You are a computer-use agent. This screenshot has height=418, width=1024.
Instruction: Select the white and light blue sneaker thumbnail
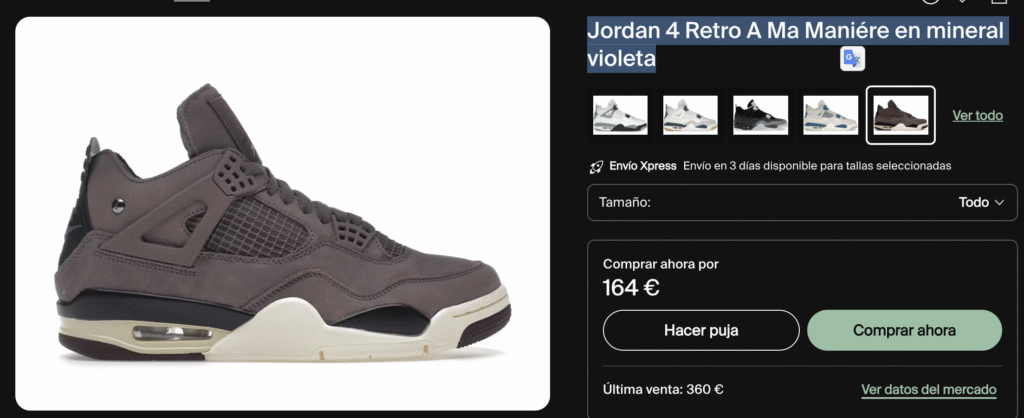[831, 115]
